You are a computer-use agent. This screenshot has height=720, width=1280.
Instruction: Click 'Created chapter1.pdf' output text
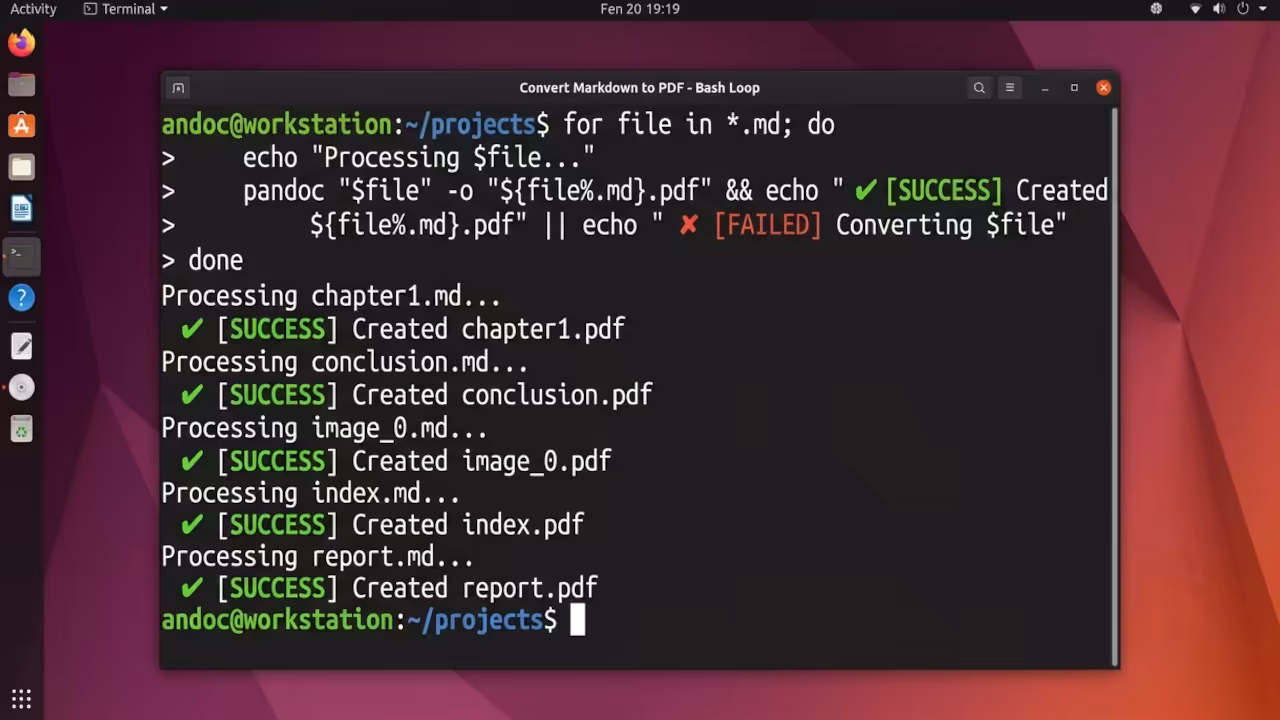pos(488,329)
